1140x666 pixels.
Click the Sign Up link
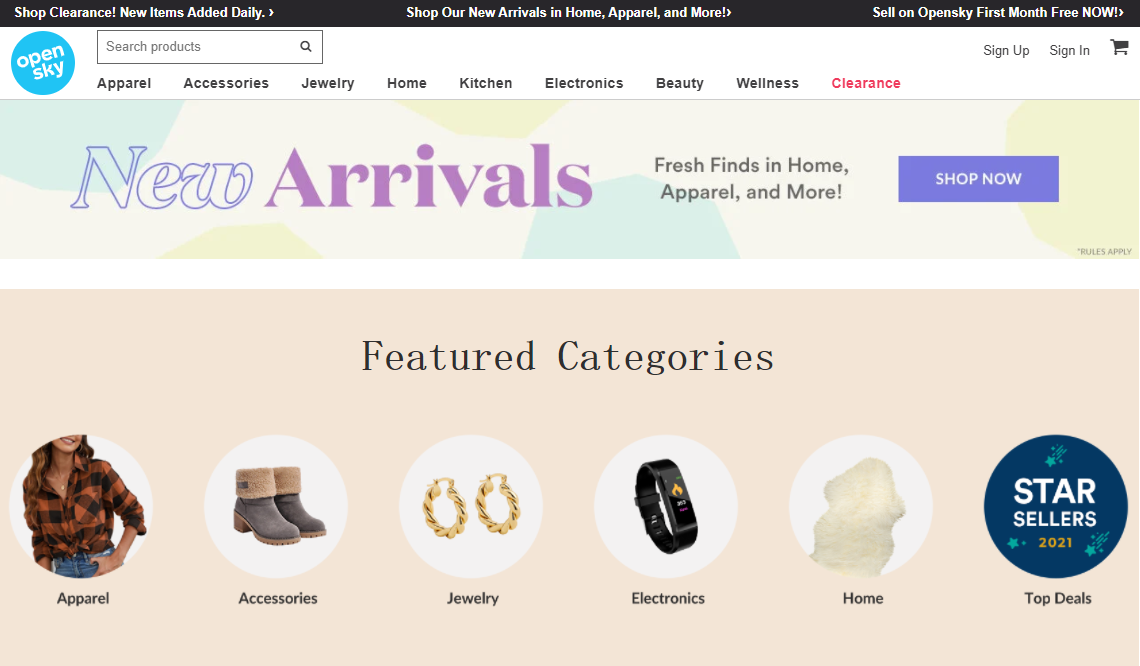(x=1006, y=50)
